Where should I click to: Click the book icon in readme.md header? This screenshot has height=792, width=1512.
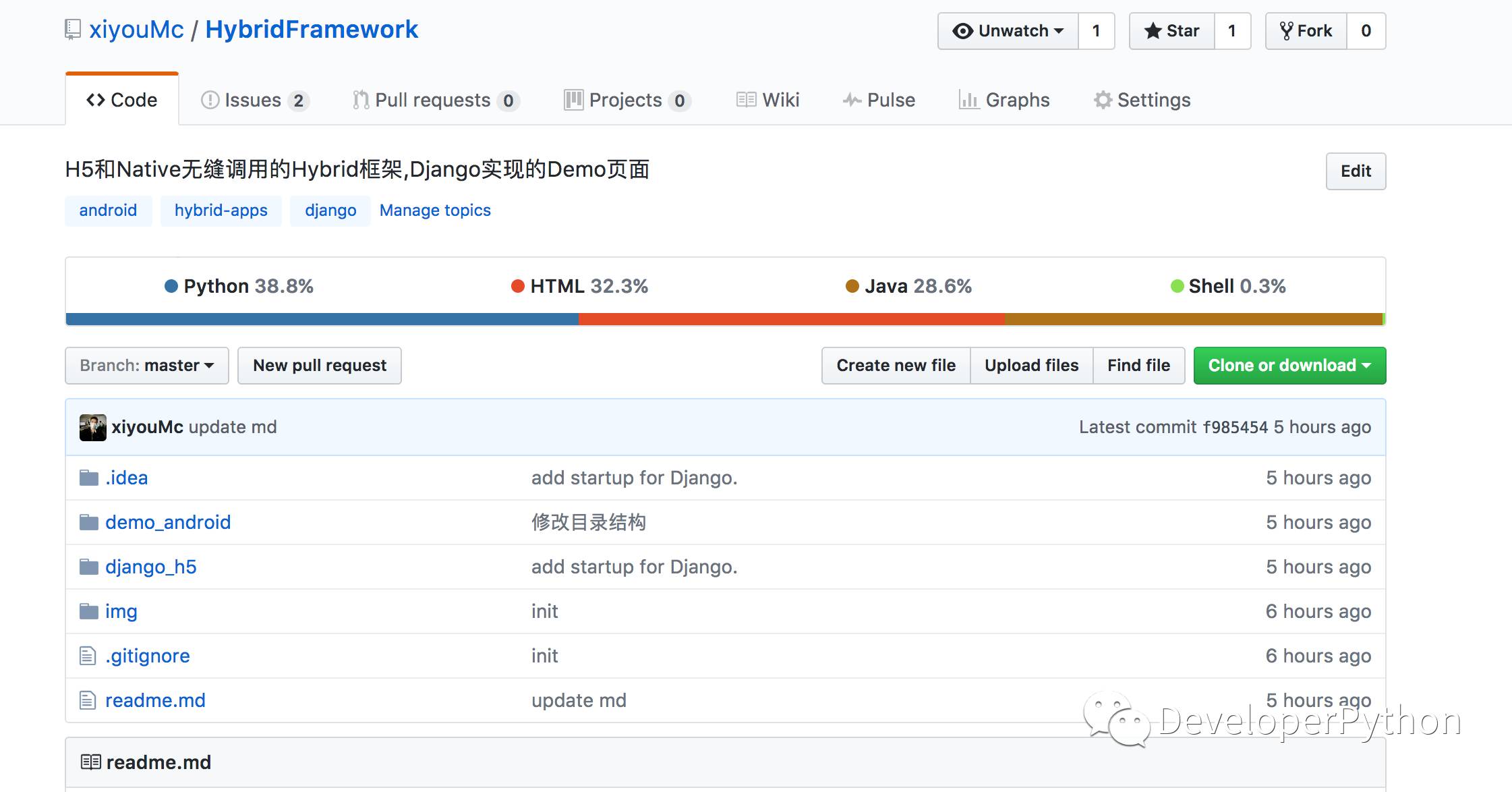91,762
